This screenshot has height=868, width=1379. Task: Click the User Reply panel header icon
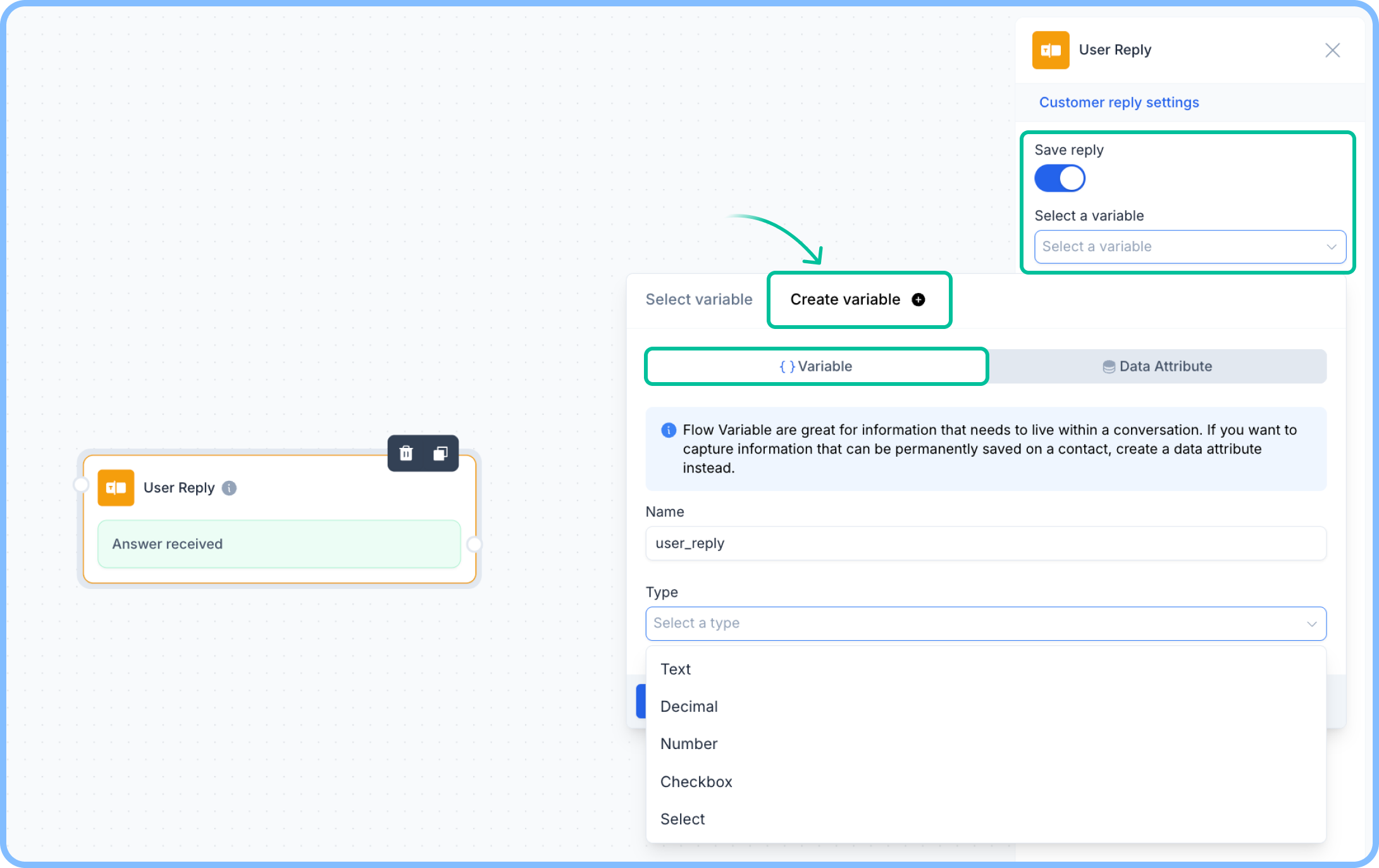1050,50
